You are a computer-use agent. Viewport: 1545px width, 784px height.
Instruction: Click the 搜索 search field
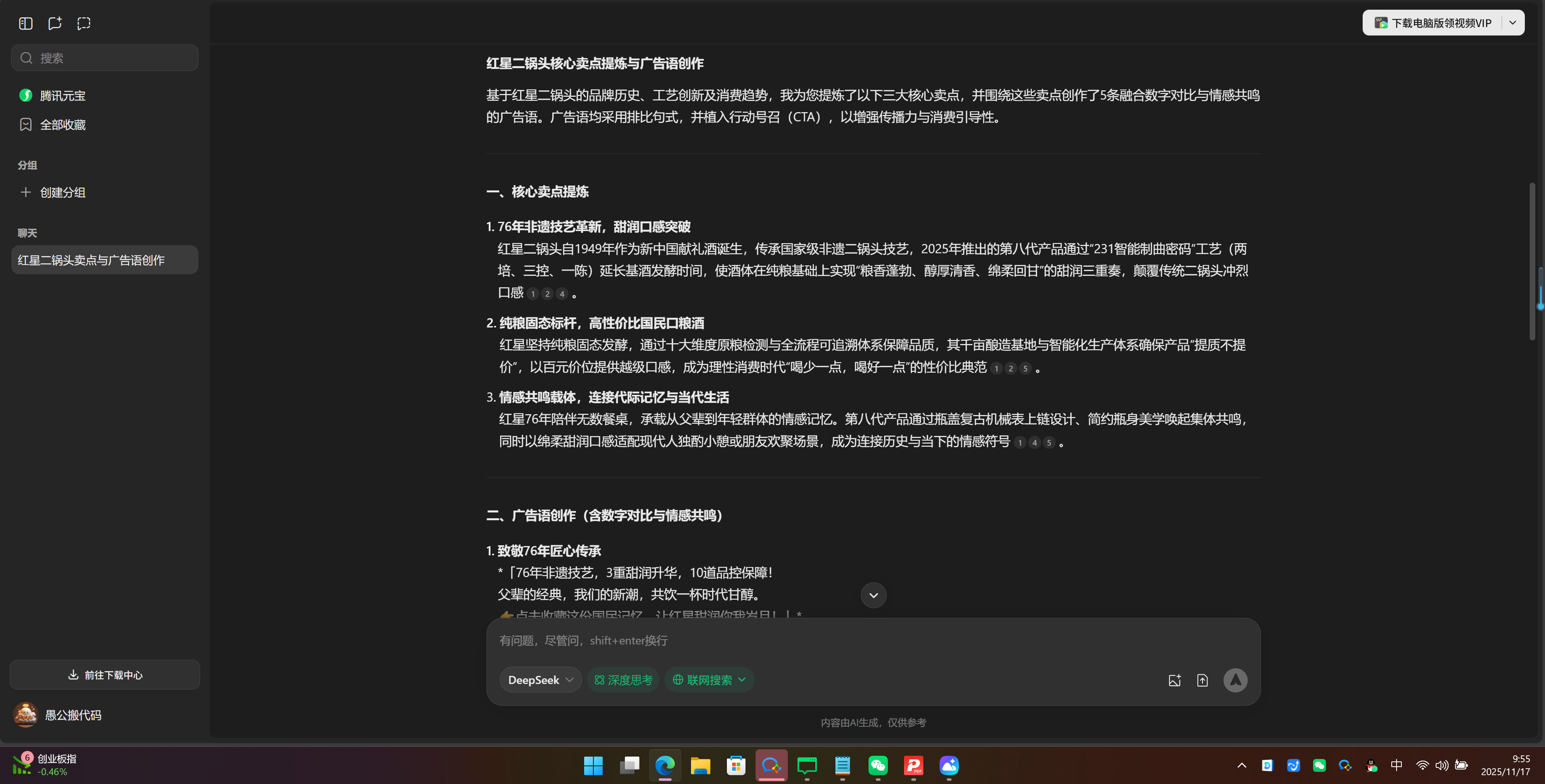[104, 58]
